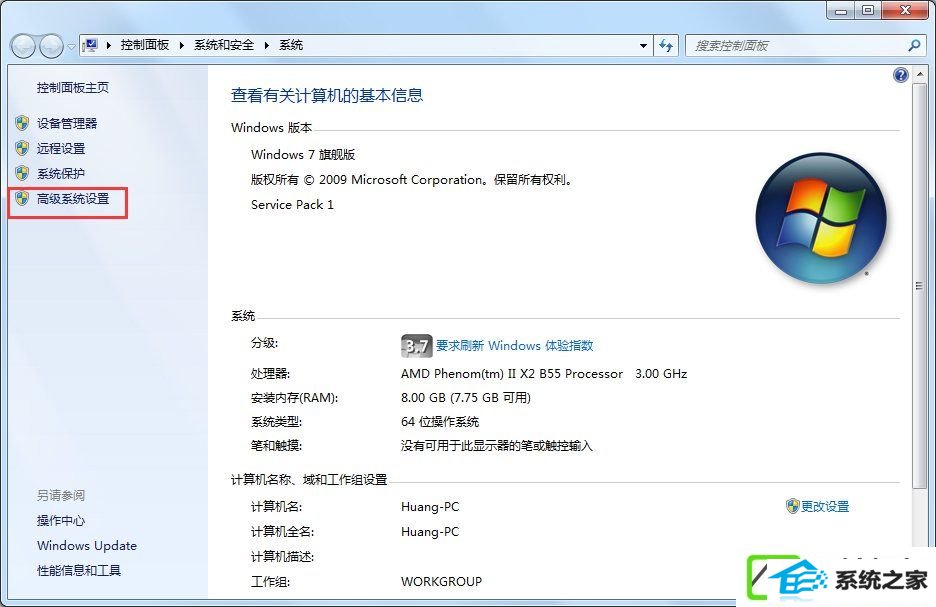The image size is (936, 607).
Task: Open 高级系统设置 link
Action: pyautogui.click(x=73, y=199)
